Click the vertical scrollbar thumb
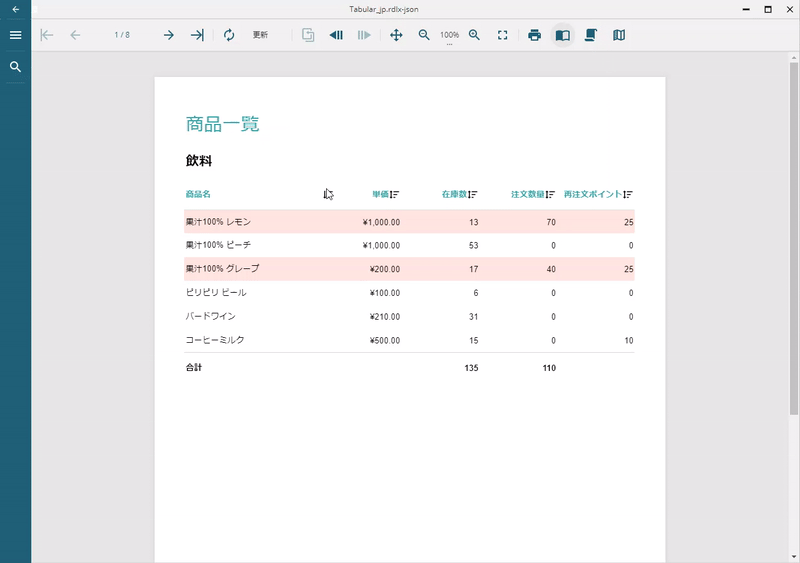Image resolution: width=800 pixels, height=563 pixels. pyautogui.click(x=793, y=238)
